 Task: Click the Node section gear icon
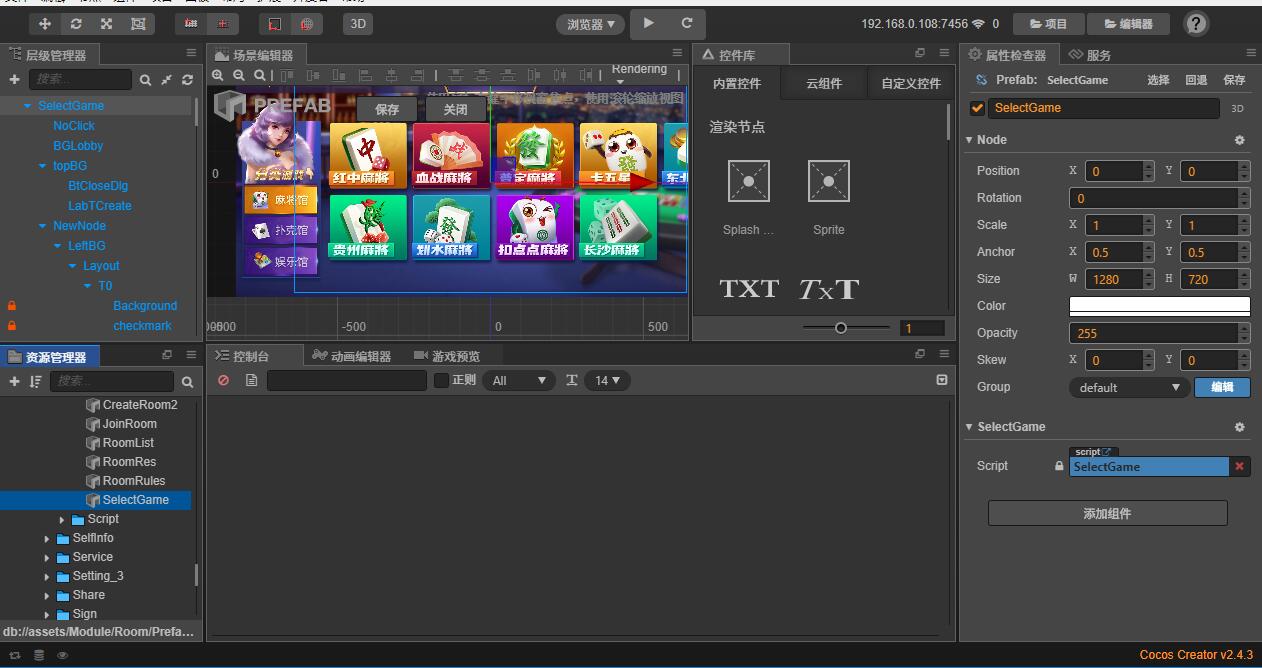click(1239, 140)
